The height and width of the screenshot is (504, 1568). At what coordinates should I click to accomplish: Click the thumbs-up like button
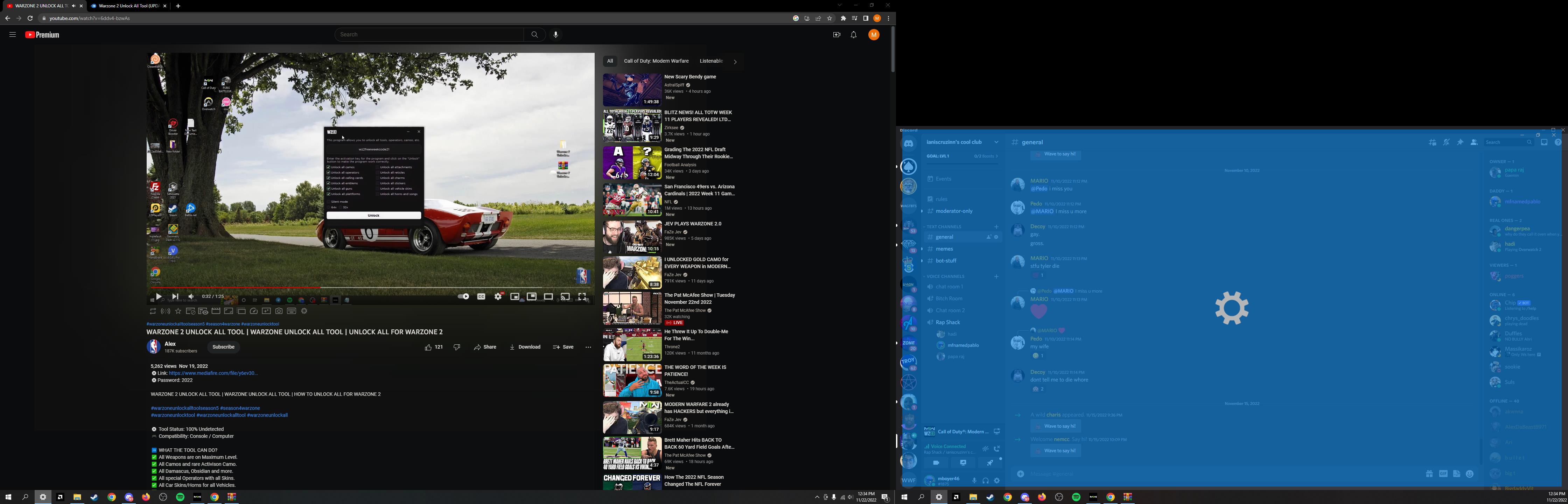click(x=428, y=347)
